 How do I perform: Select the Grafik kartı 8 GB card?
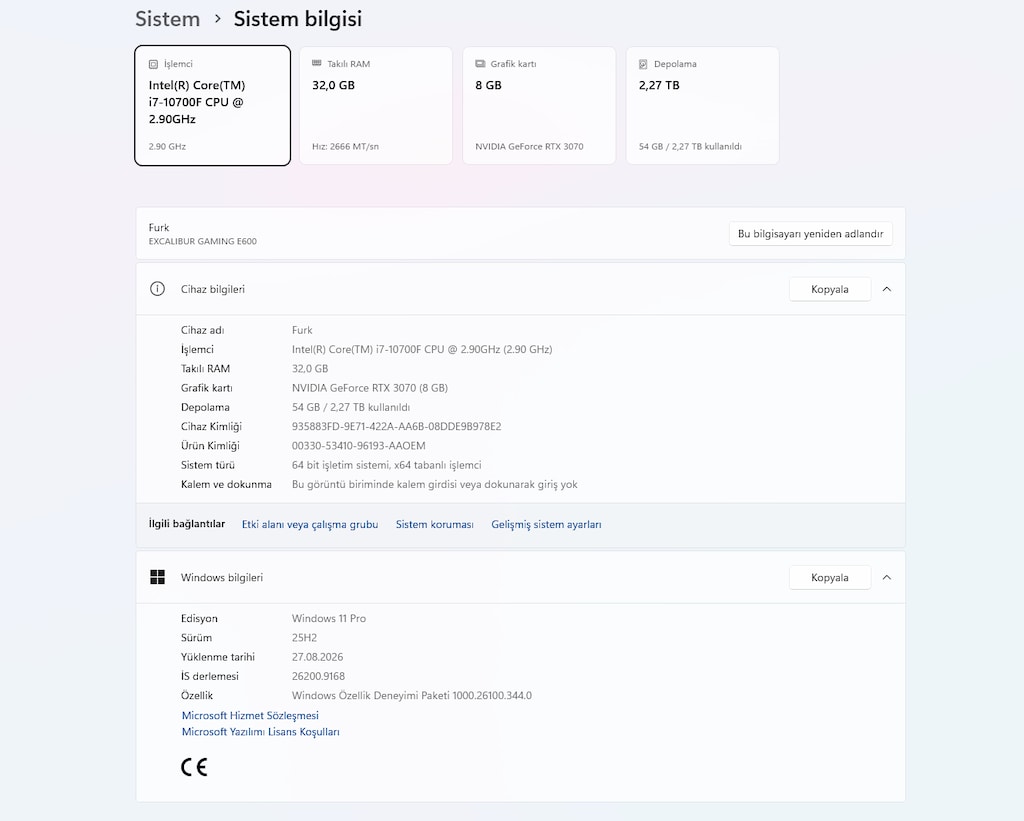point(539,106)
